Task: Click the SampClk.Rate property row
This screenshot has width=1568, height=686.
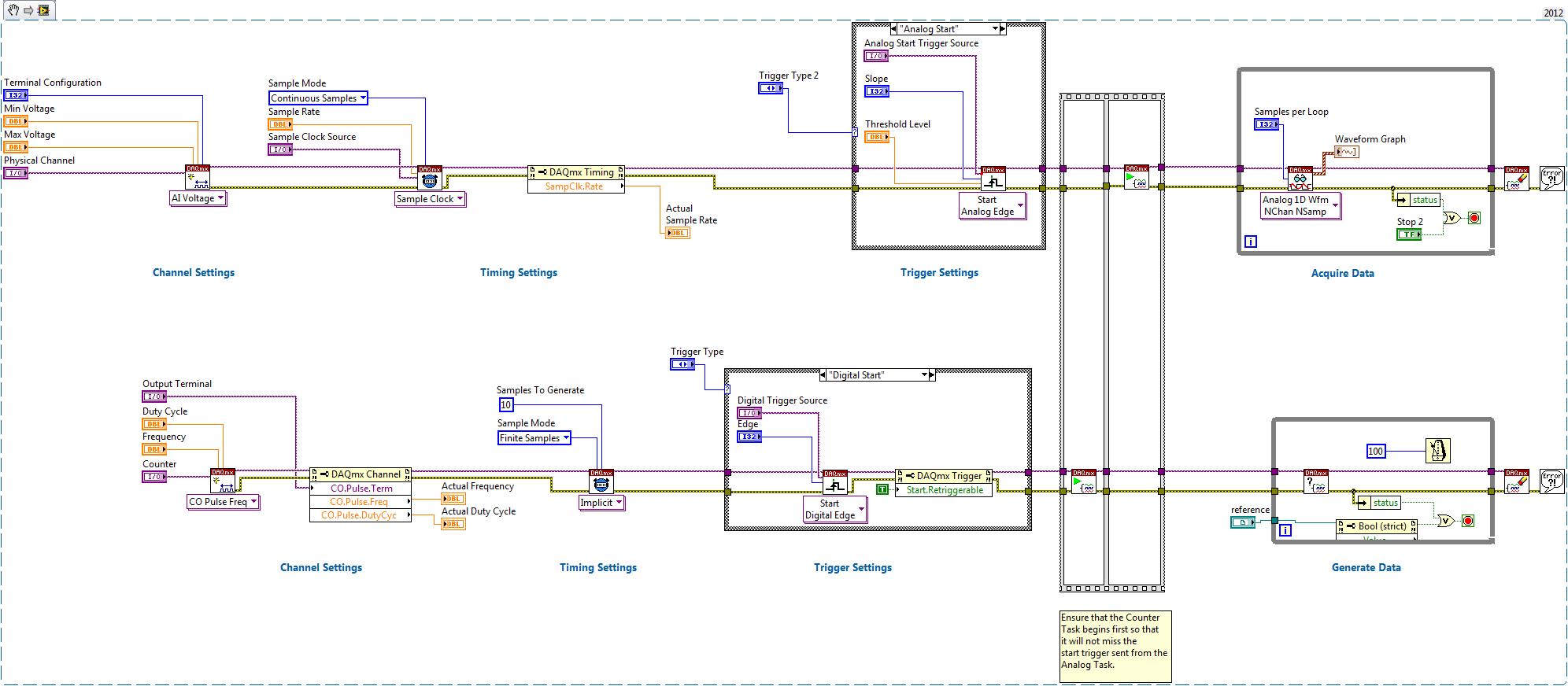Action: coord(576,186)
